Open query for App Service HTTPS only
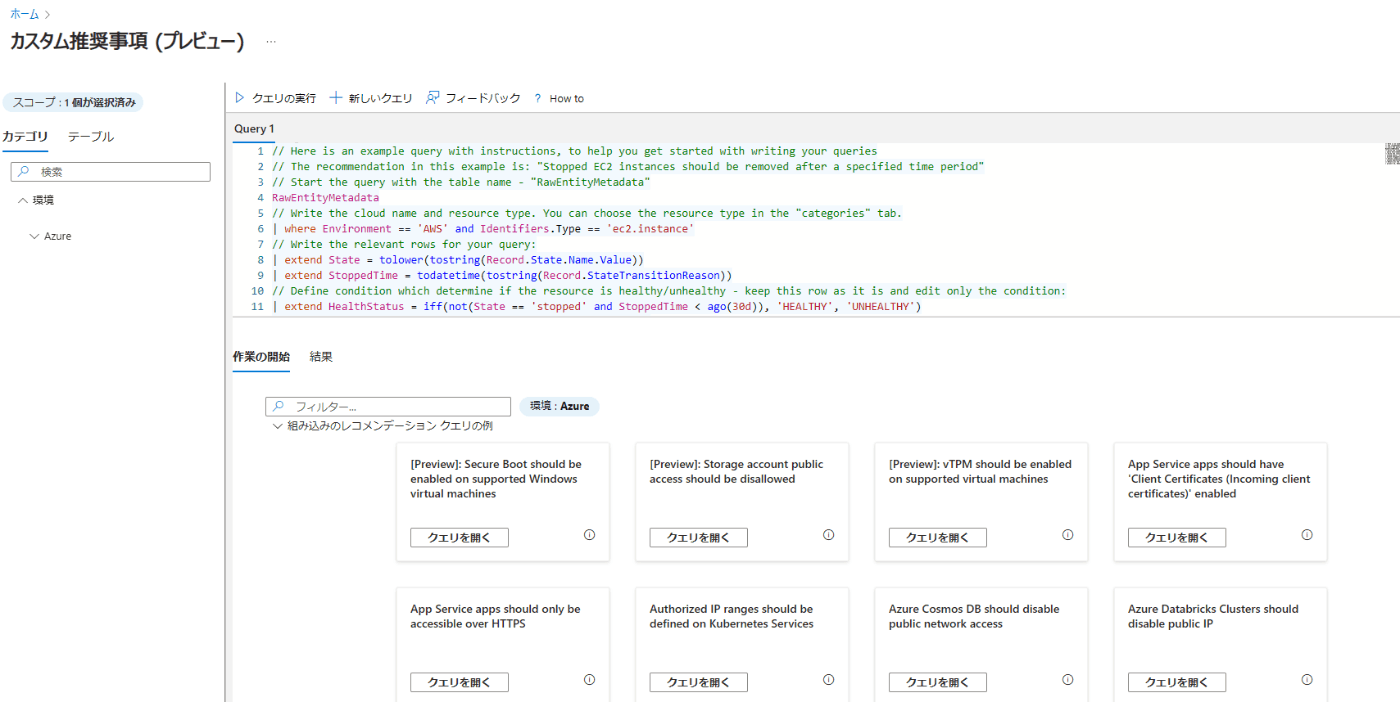Image resolution: width=1400 pixels, height=702 pixels. pyautogui.click(x=459, y=683)
